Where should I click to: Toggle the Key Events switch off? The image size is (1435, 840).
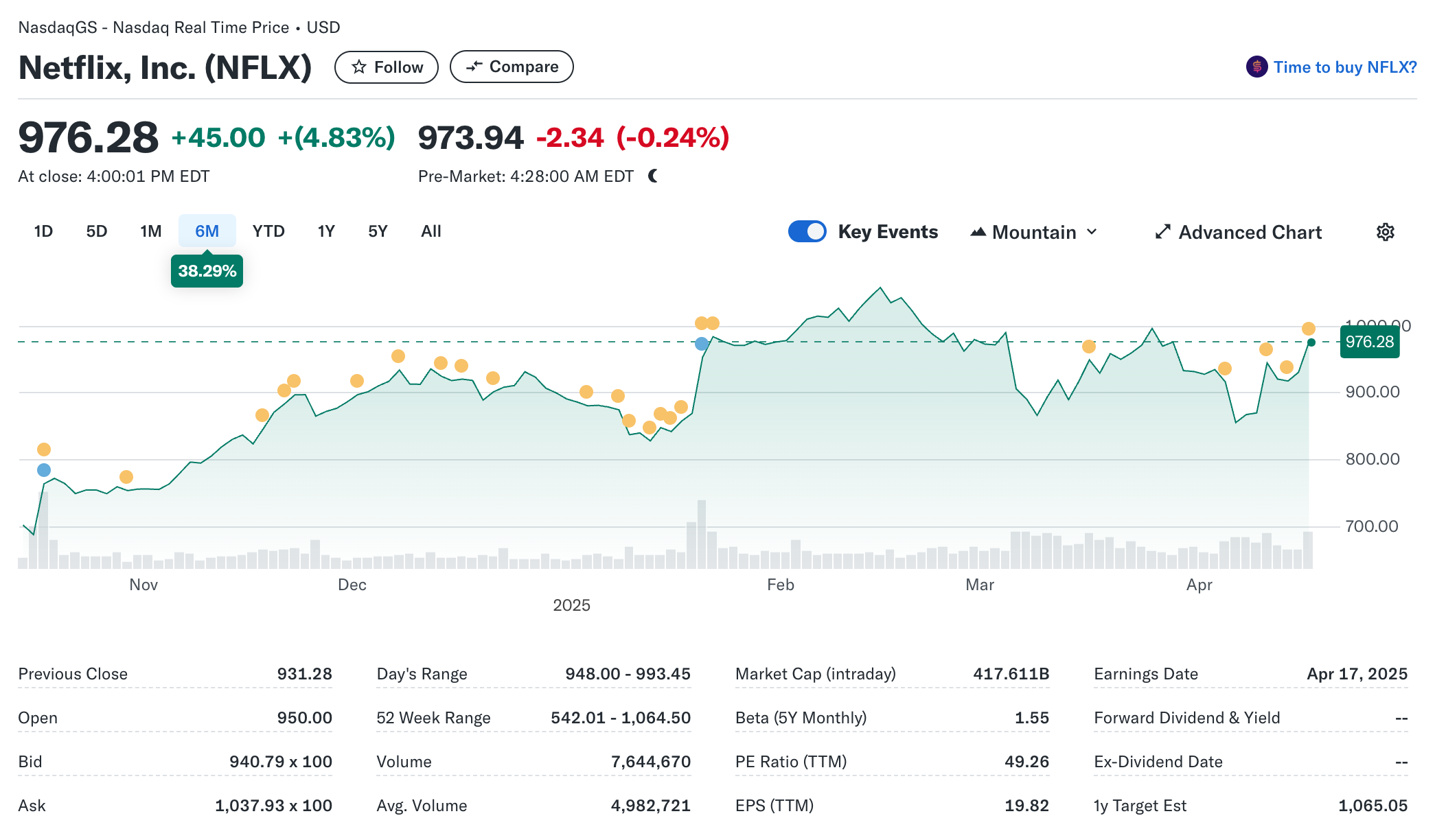(x=807, y=232)
